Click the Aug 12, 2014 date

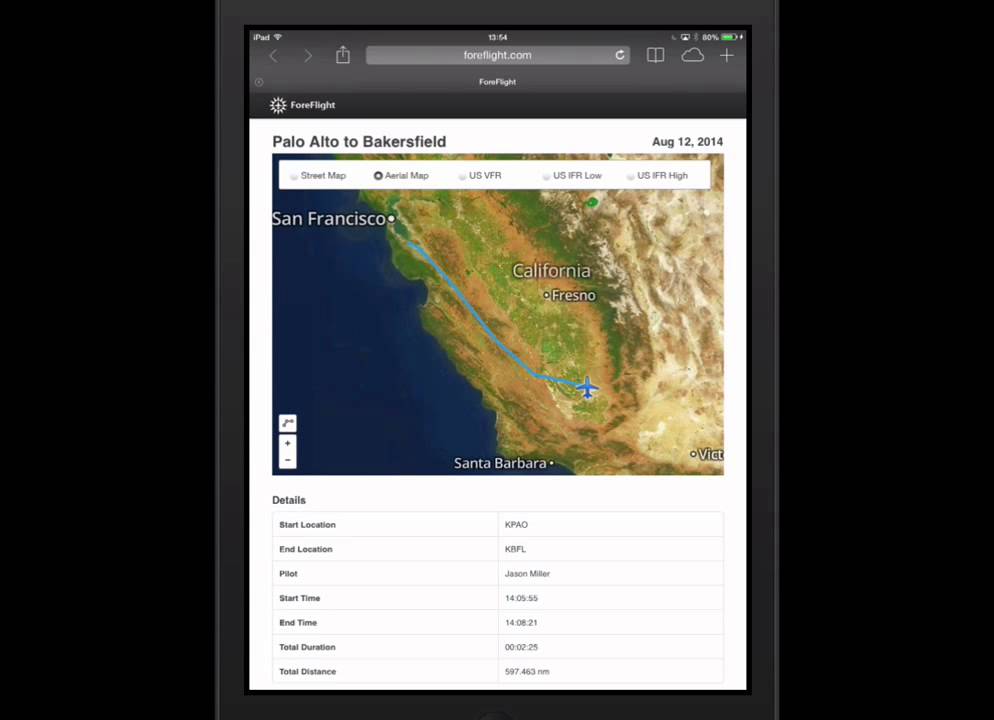pyautogui.click(x=688, y=142)
